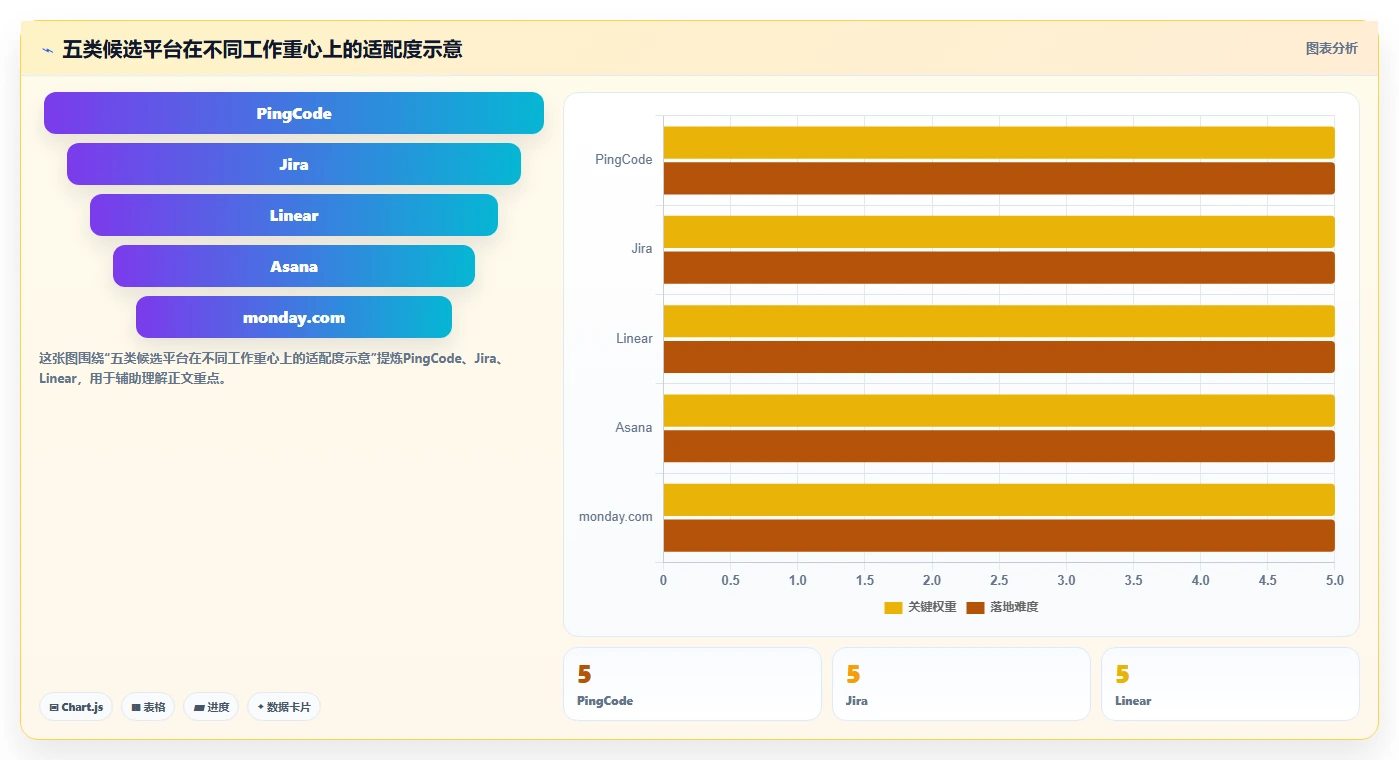Click monday.com's brown 落地难度 bar

click(x=999, y=535)
